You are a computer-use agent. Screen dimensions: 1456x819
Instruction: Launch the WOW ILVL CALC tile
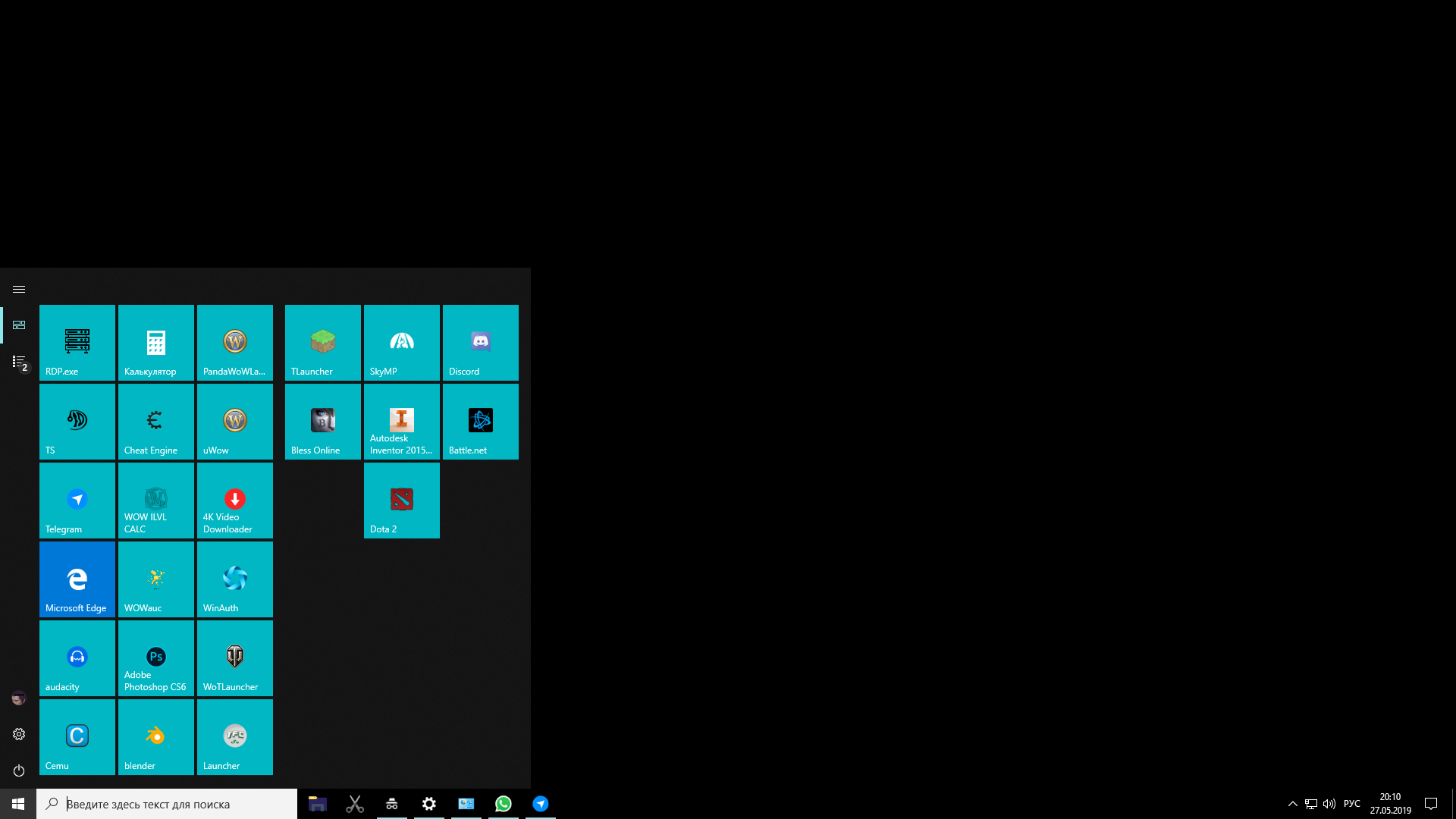[156, 500]
